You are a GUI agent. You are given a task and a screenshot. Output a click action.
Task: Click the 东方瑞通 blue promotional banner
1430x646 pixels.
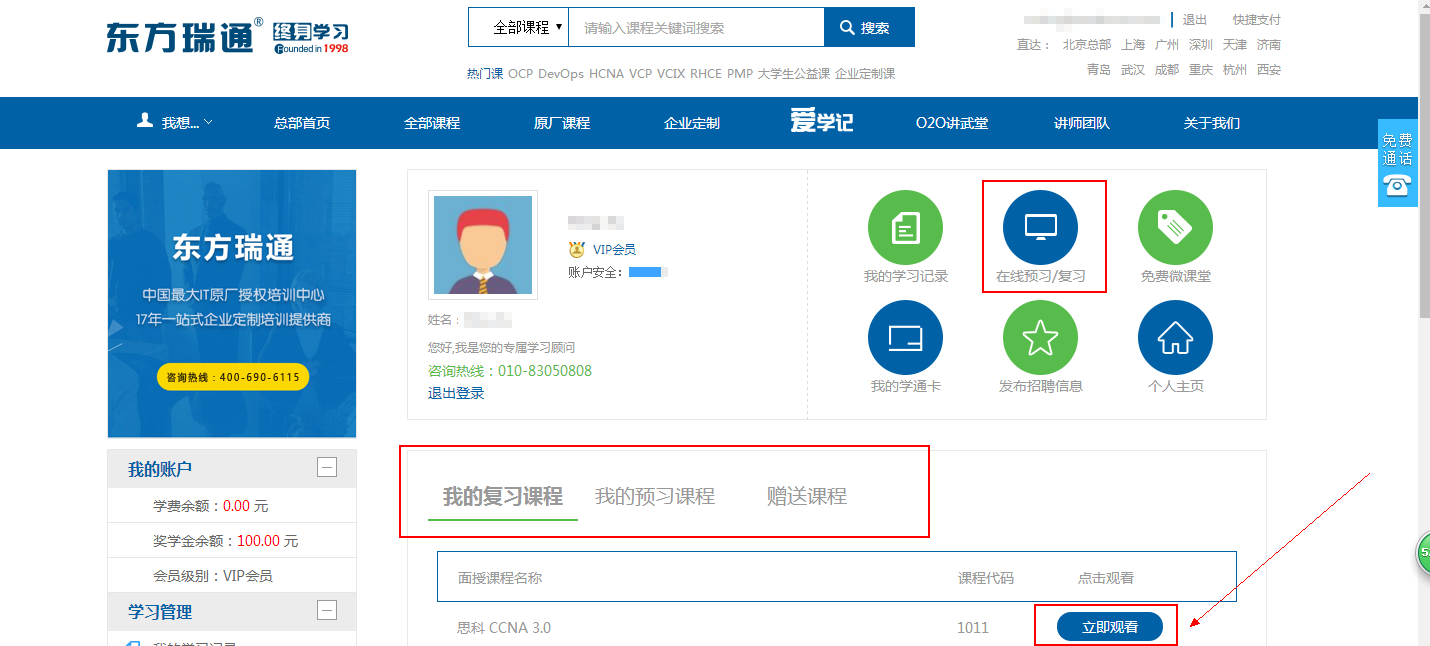pos(232,304)
